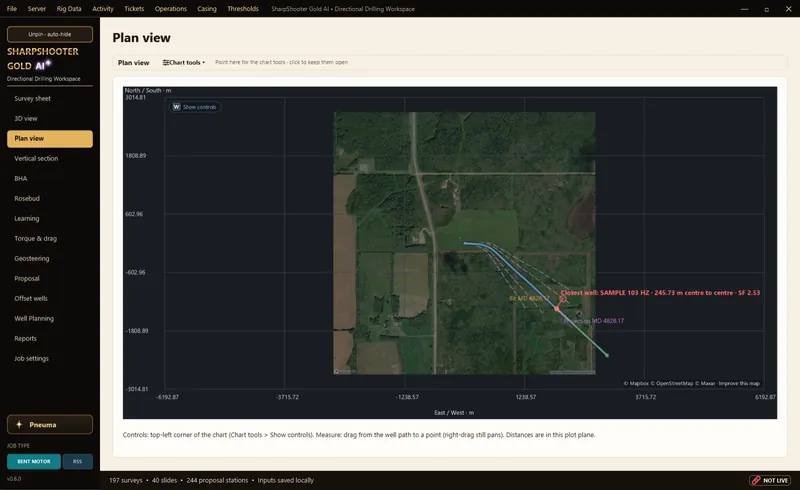Click the Unpin auto-hide button
Viewport: 800px width, 490px height.
[50, 34]
